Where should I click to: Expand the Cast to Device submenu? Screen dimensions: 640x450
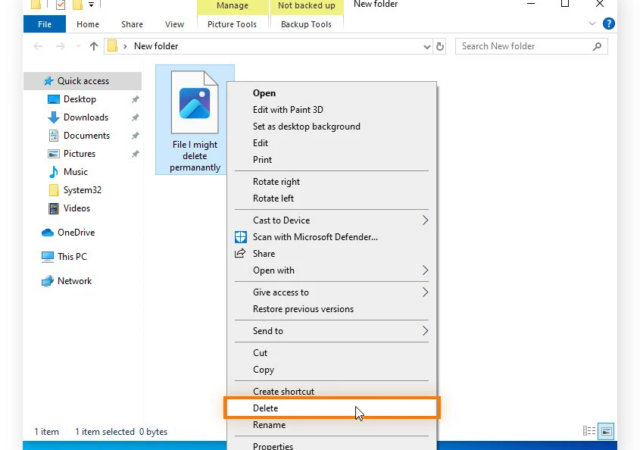coord(425,220)
